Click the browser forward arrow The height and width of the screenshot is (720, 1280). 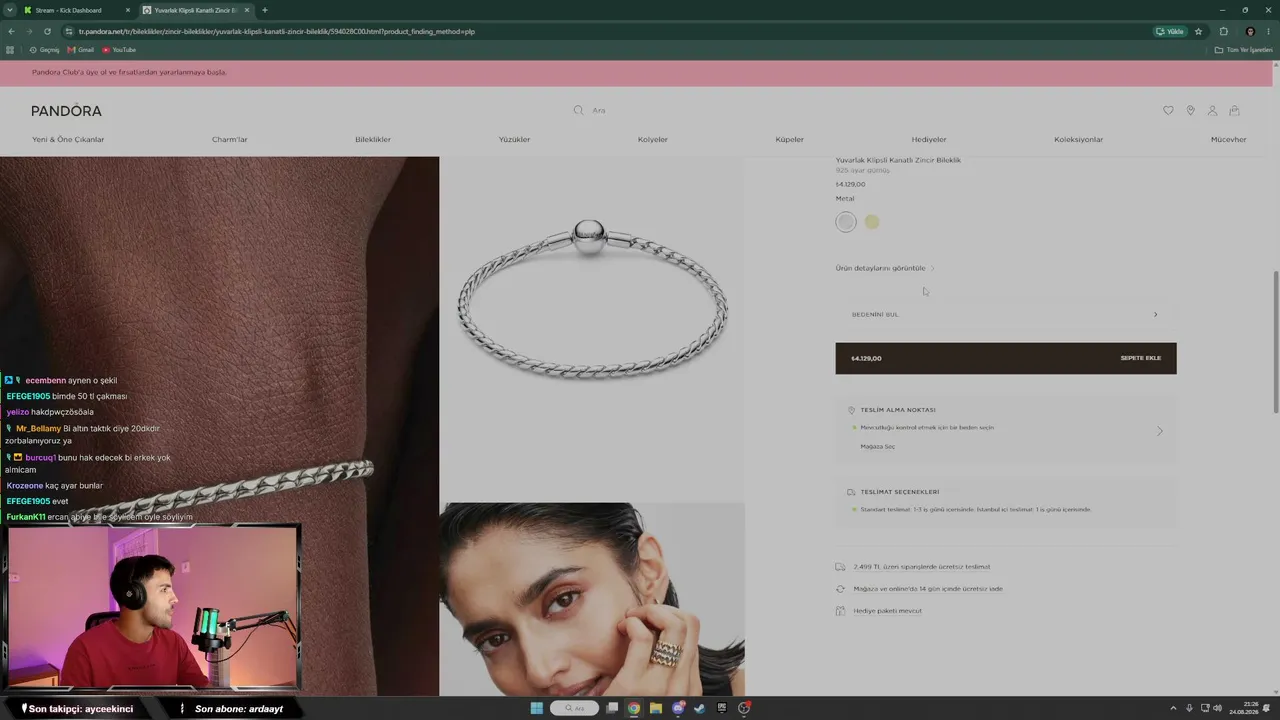click(x=29, y=31)
